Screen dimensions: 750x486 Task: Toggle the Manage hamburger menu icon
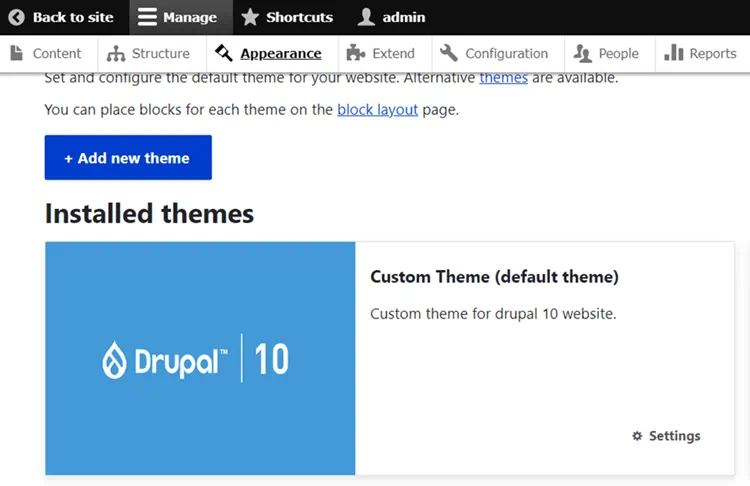tap(147, 17)
